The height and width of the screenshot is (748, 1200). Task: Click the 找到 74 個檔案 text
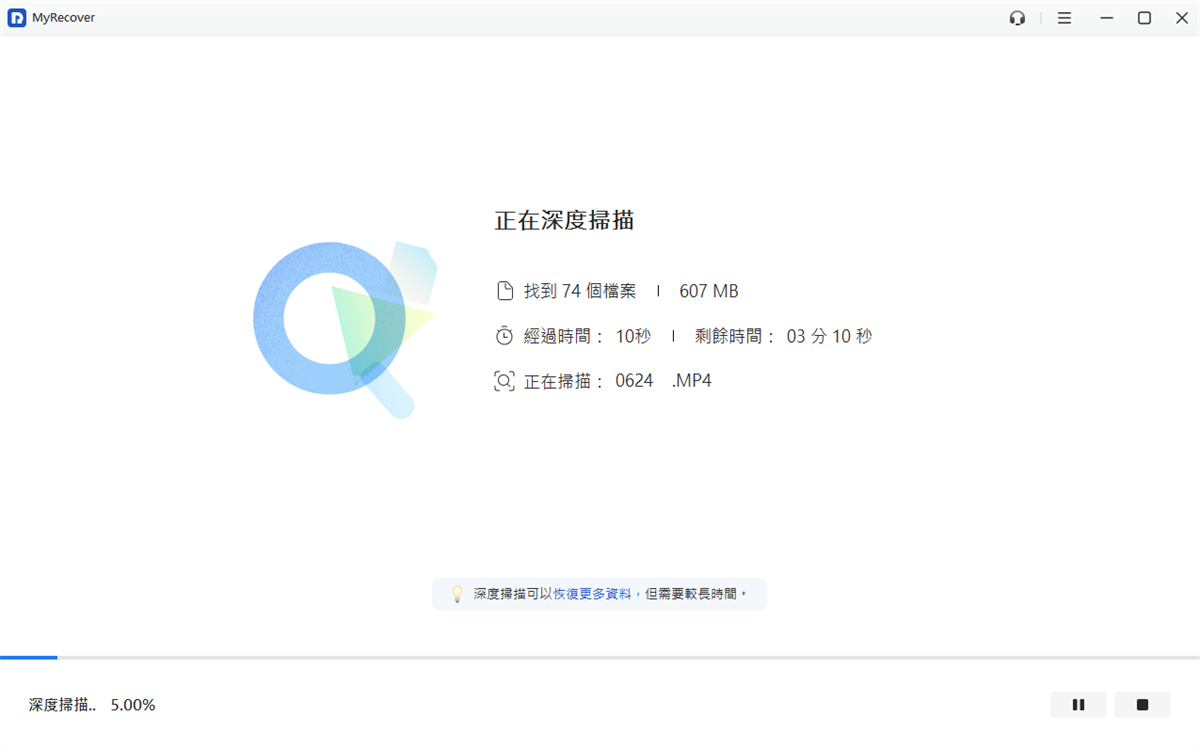click(580, 291)
